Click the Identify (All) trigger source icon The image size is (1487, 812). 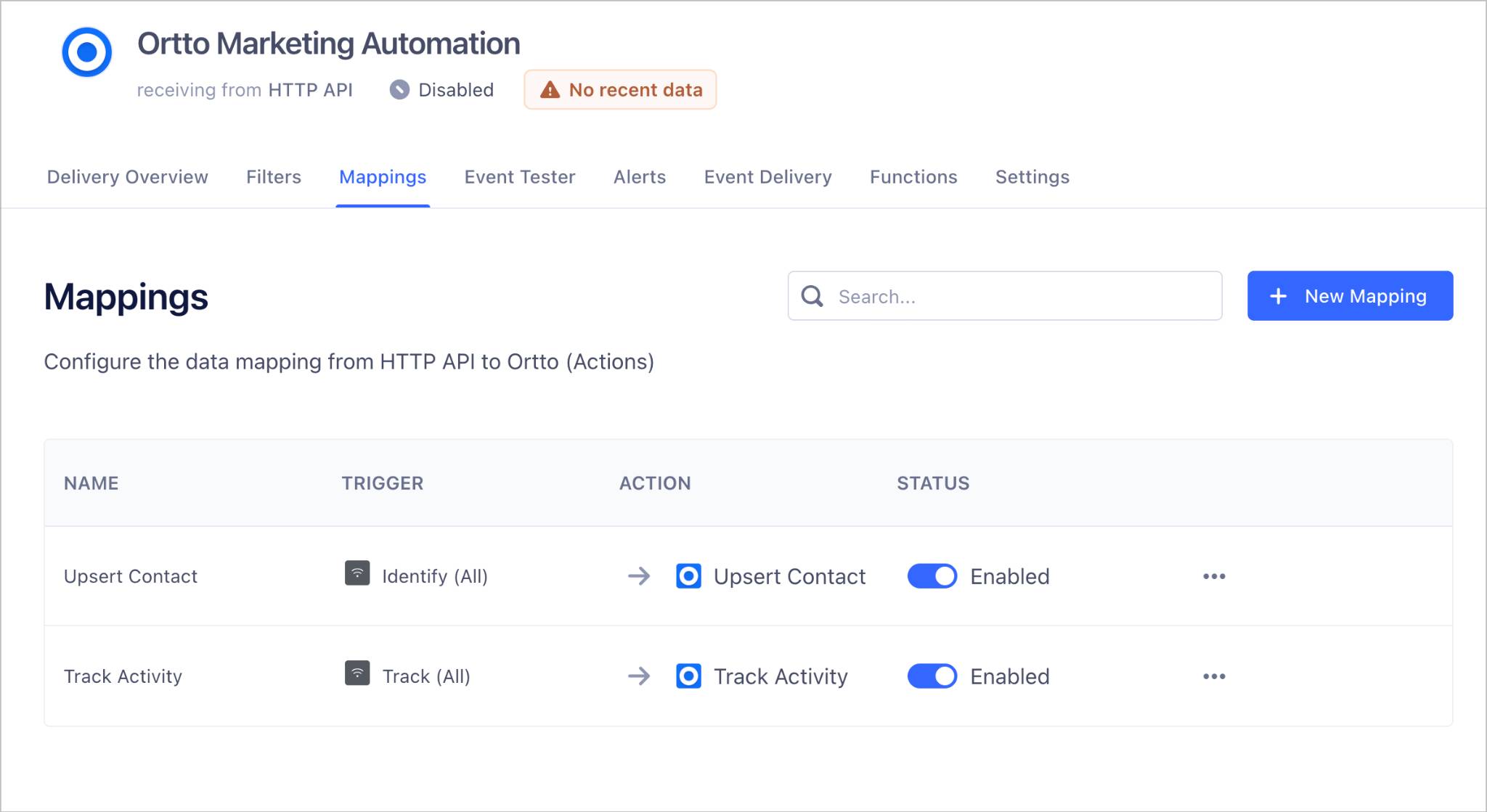(x=357, y=573)
